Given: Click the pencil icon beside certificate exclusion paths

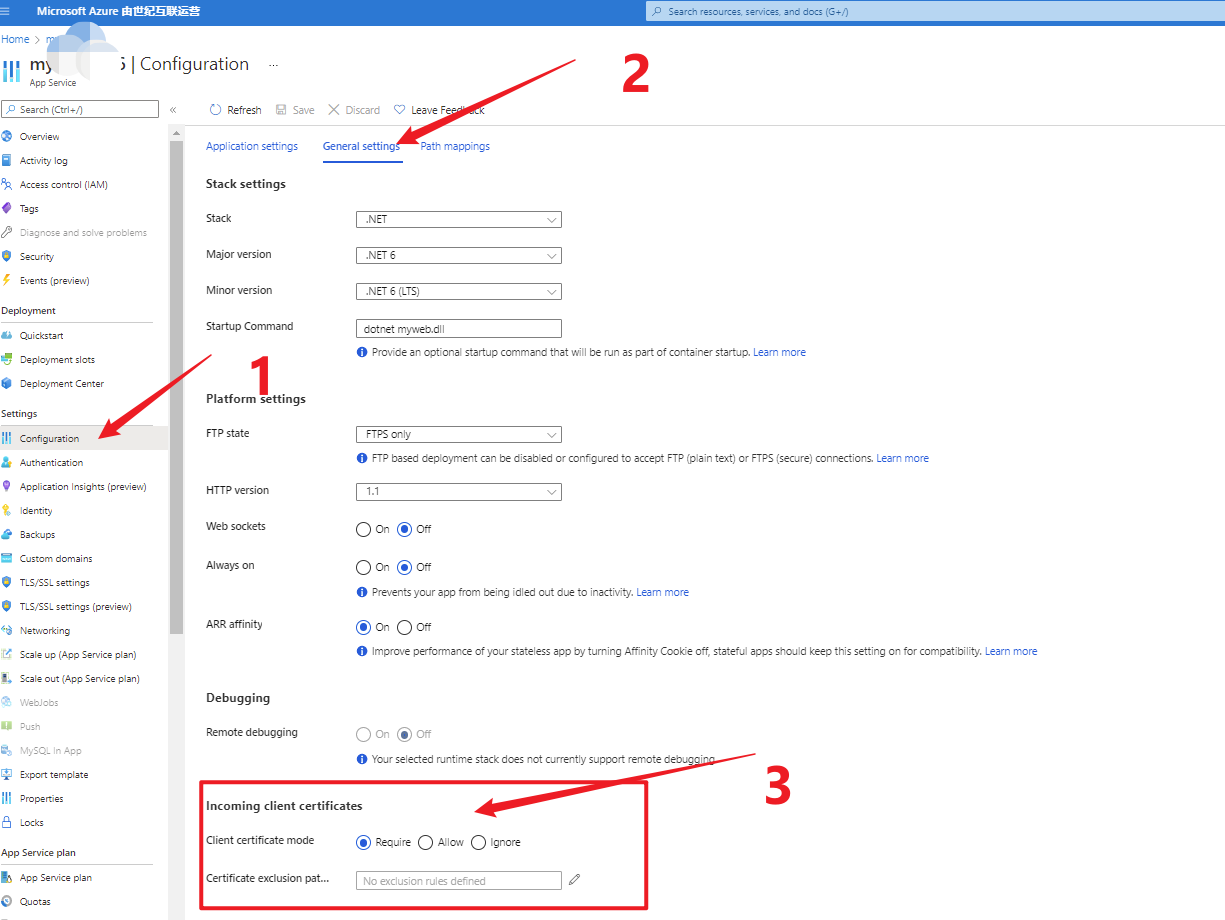Looking at the screenshot, I should tap(574, 880).
